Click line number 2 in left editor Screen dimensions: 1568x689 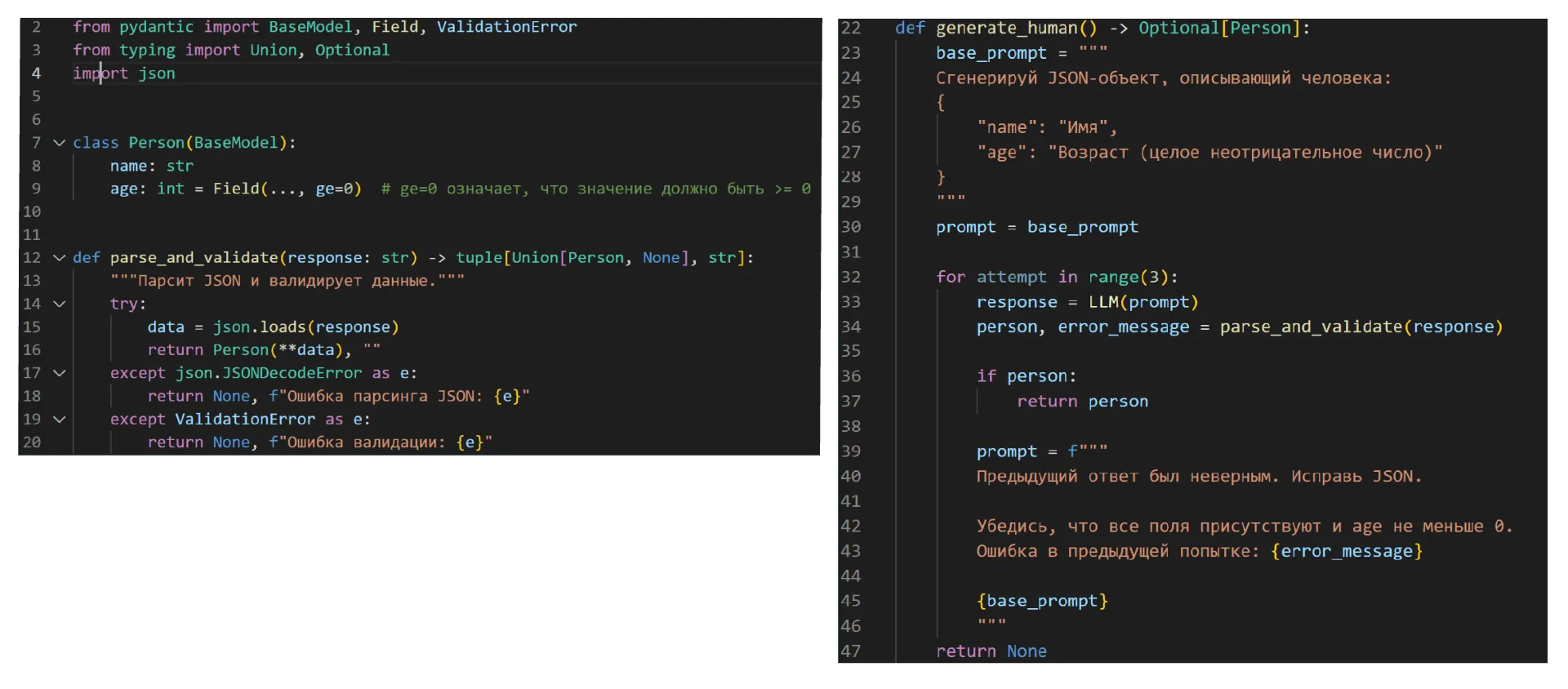(36, 27)
